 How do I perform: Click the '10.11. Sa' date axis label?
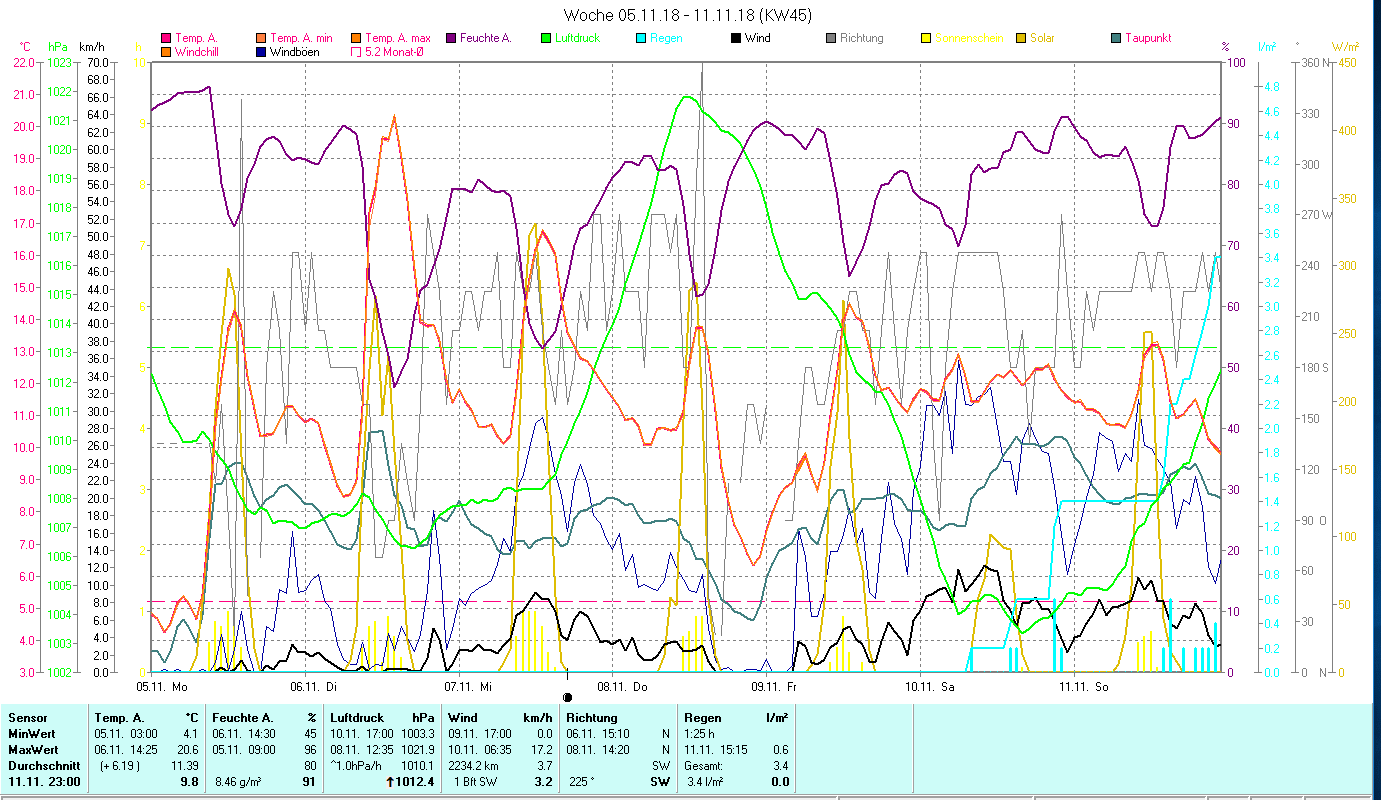tap(930, 686)
